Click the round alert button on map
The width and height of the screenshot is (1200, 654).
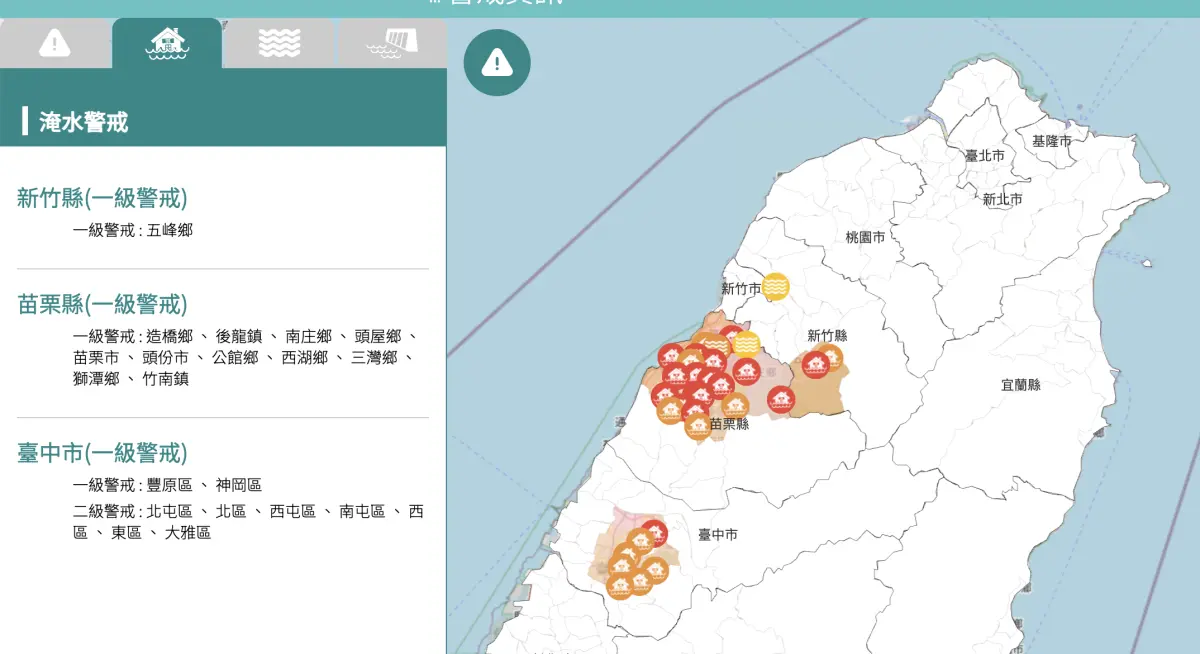[x=497, y=63]
